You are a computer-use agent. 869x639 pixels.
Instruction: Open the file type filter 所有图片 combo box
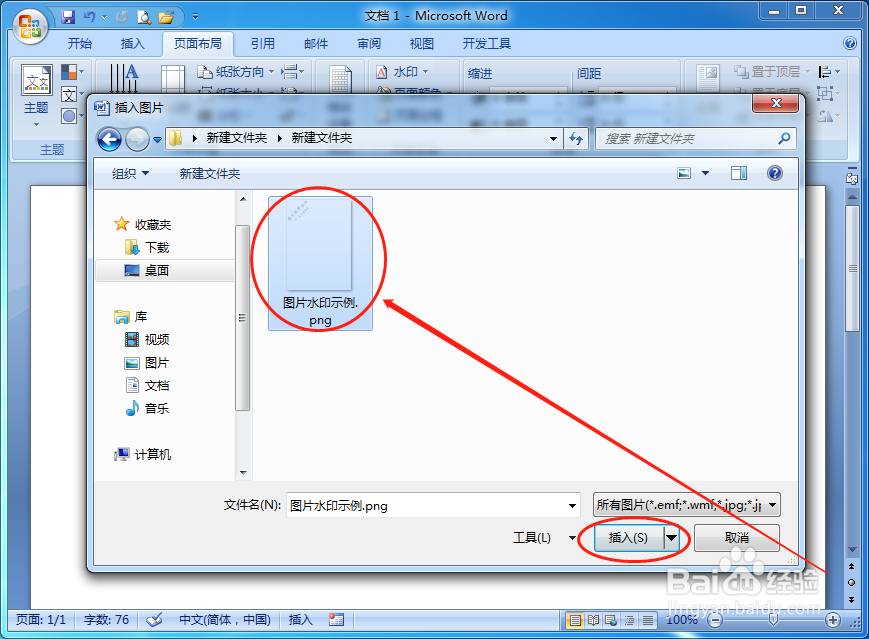coord(687,505)
